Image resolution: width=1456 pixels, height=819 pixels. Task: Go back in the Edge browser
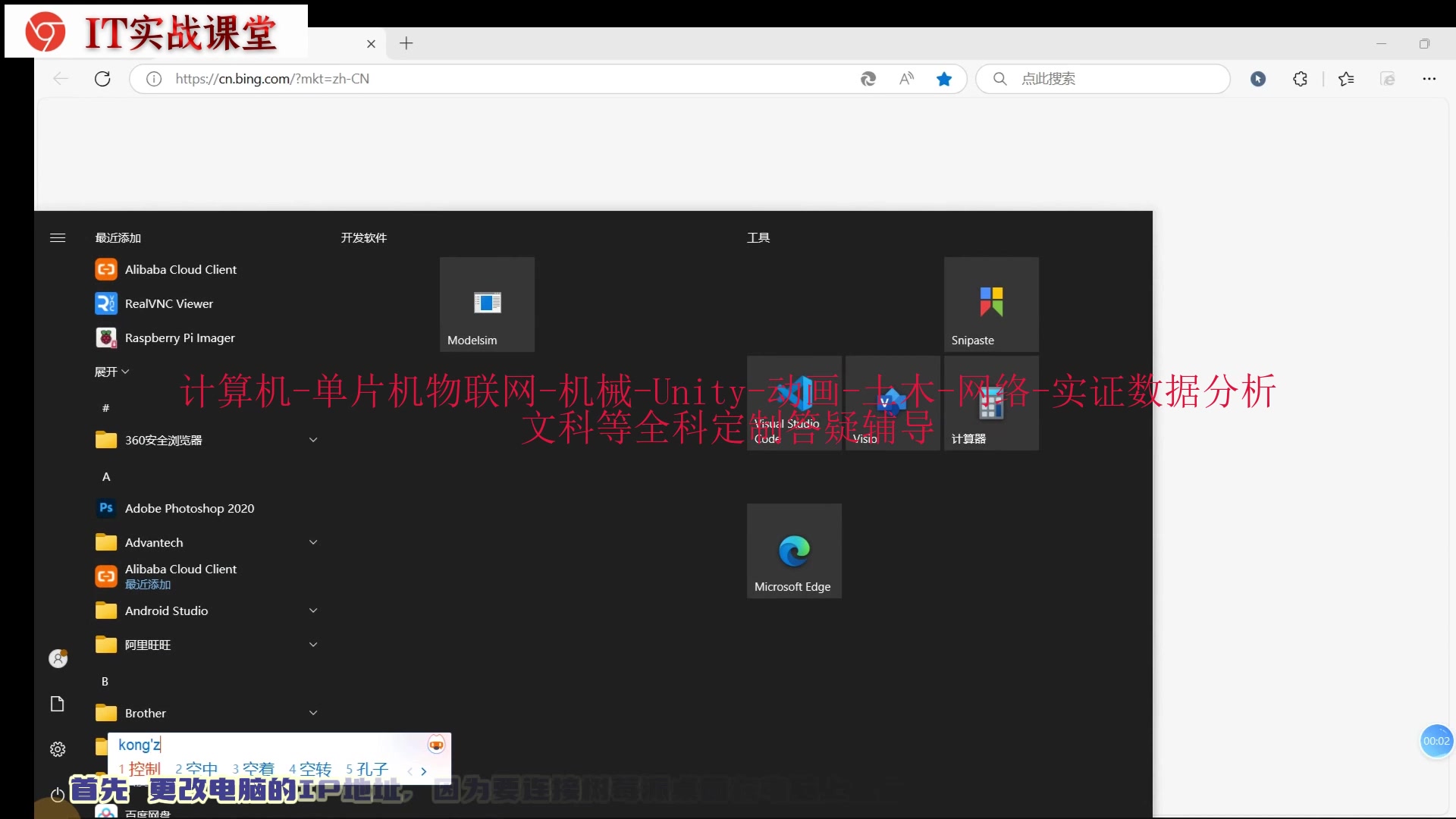61,79
